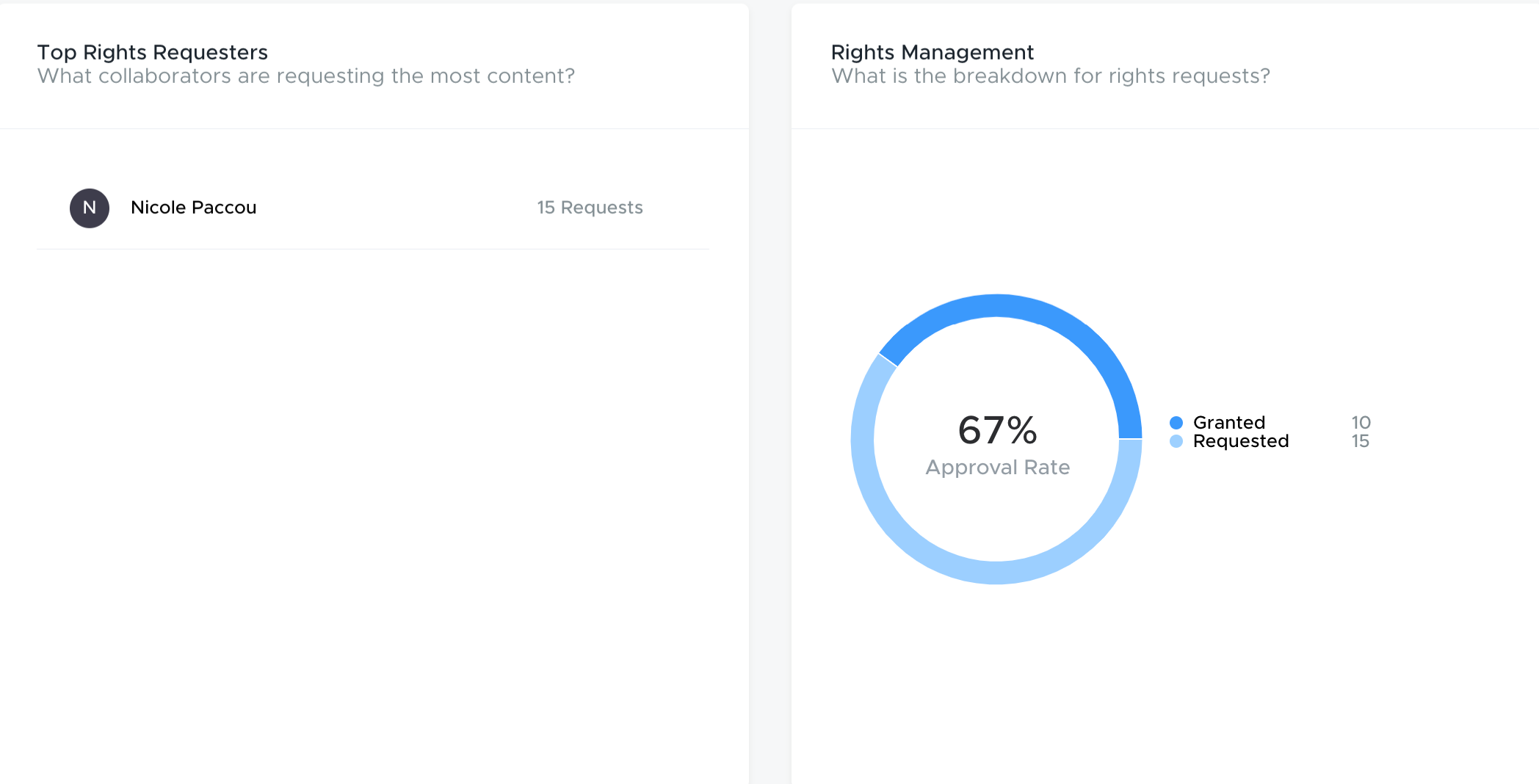The width and height of the screenshot is (1539, 784).
Task: Toggle the Requested legend label
Action: (1240, 441)
